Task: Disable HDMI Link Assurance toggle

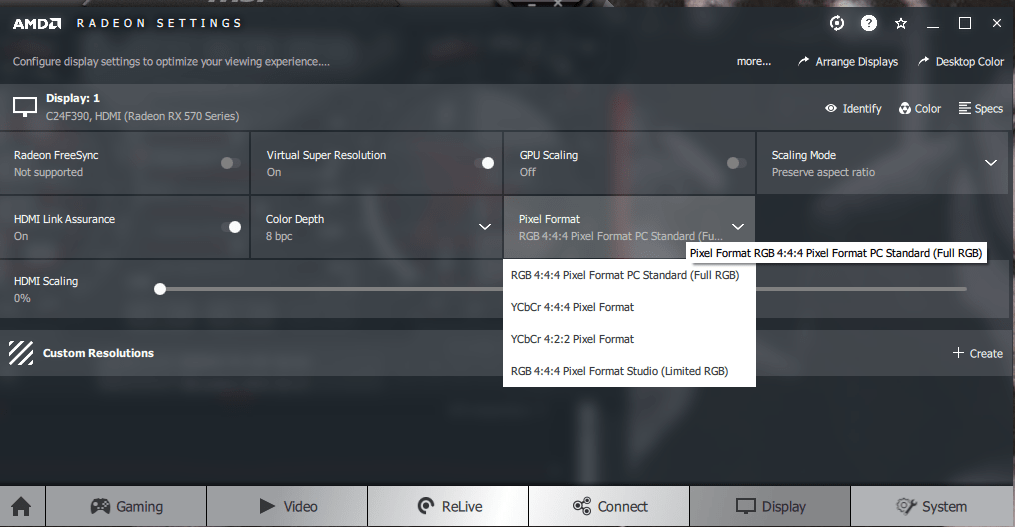Action: (x=231, y=227)
